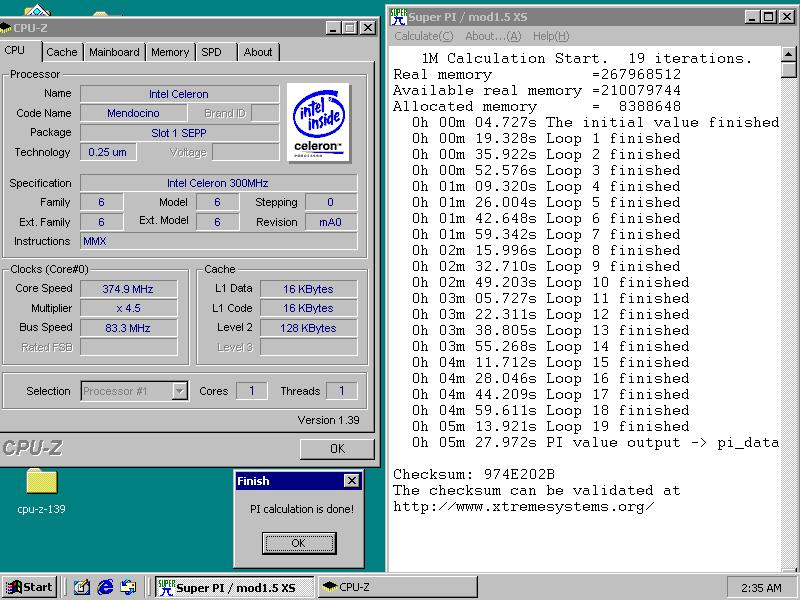Click the Instructions value MMX
800x600 pixels.
pos(218,241)
